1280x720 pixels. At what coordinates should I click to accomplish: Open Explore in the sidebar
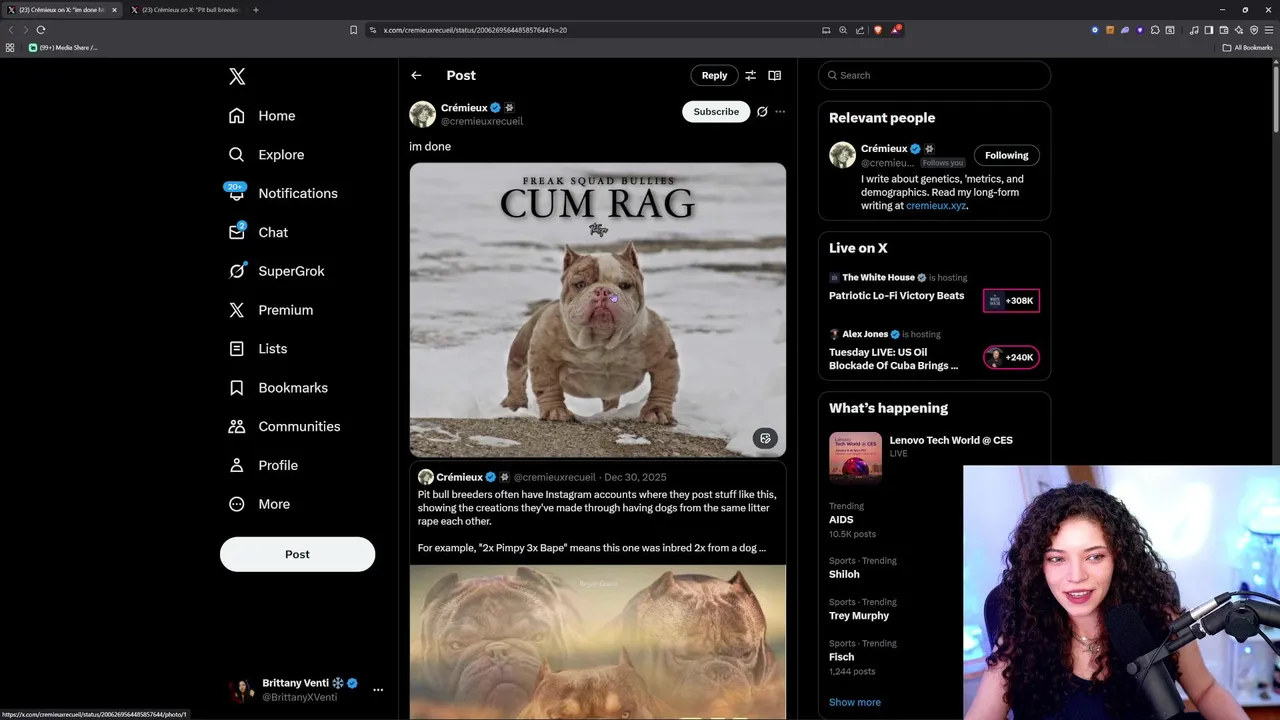(x=266, y=155)
